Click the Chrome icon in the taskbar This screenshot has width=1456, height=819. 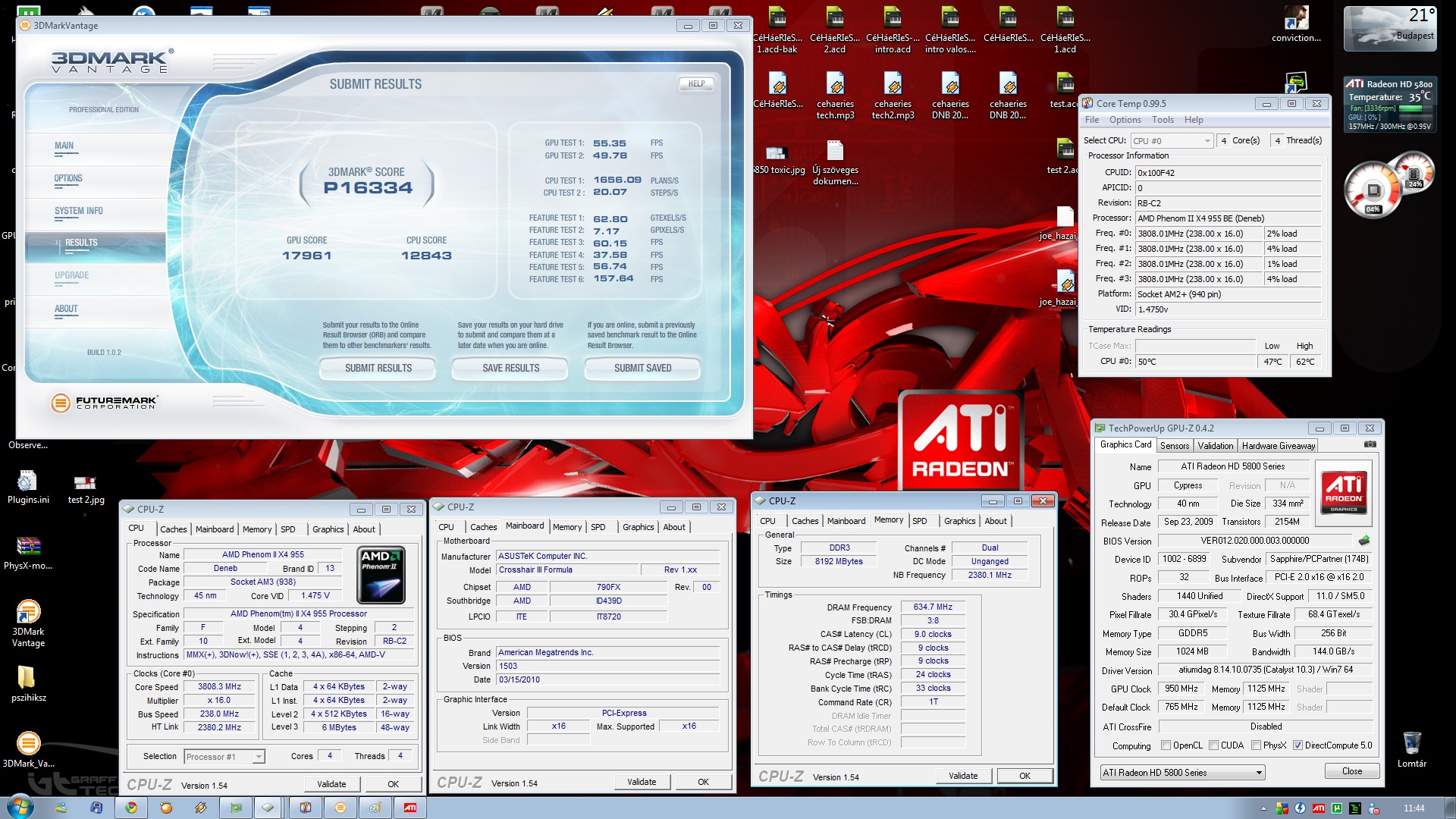click(x=131, y=808)
